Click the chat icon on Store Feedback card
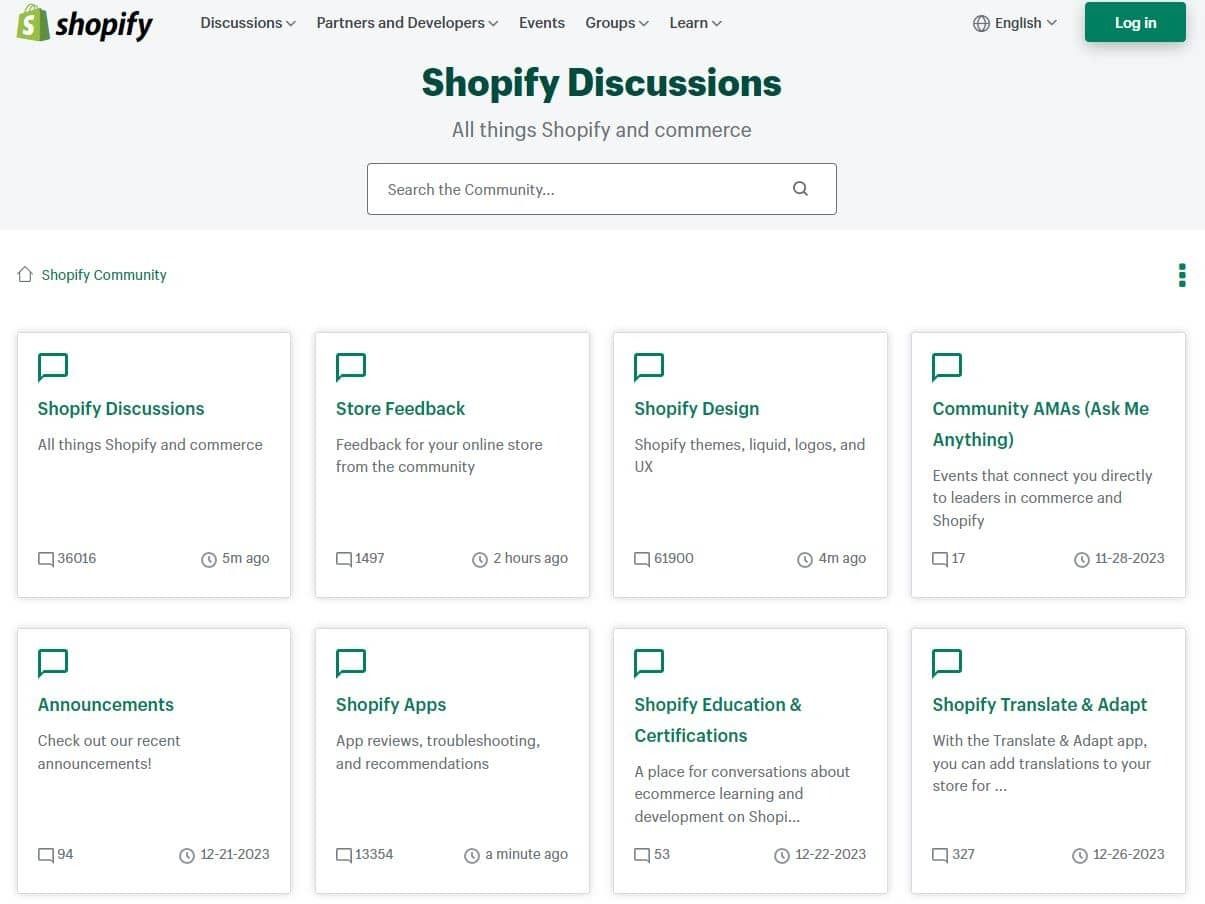The image size is (1205, 904). (x=351, y=367)
